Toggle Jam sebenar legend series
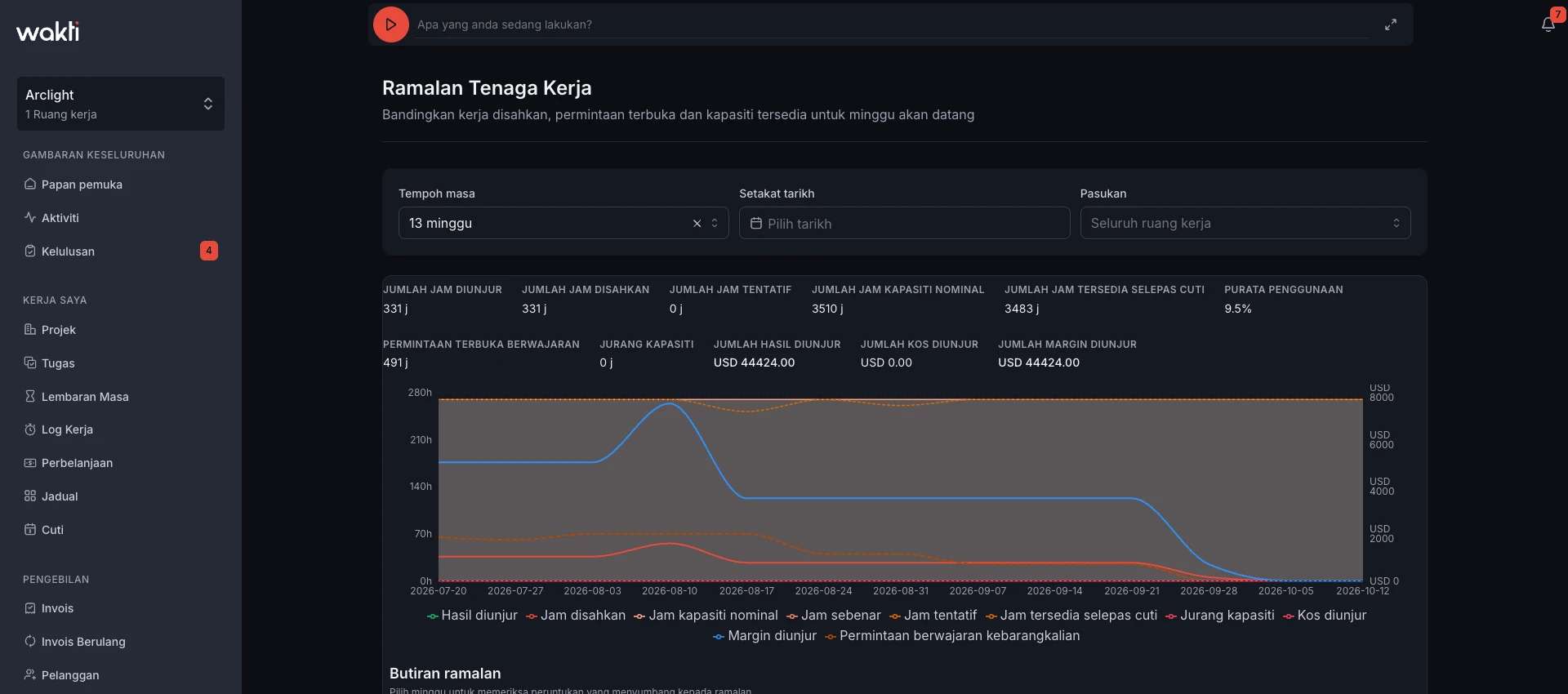 click(834, 616)
